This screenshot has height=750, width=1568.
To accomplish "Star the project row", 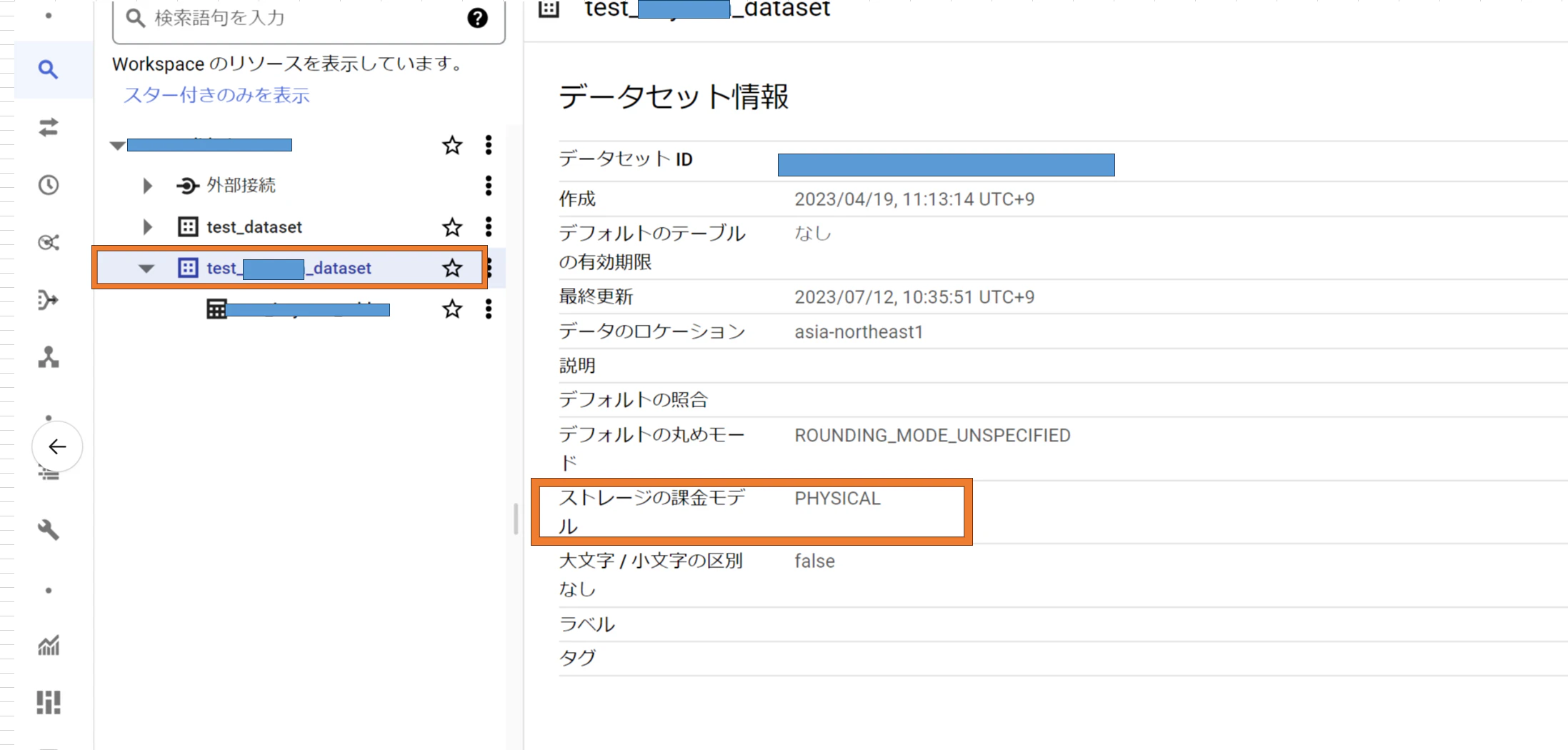I will click(x=452, y=145).
